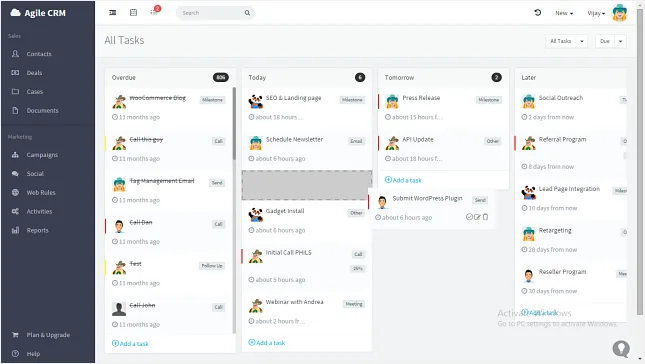Screen dimensions: 645x364
Task: Click Add a task in Overdue column
Action: 130,344
